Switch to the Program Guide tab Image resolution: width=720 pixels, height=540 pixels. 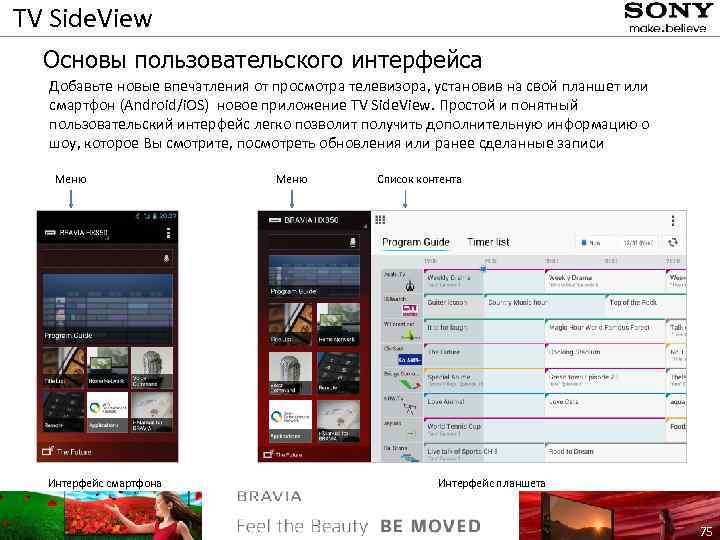click(x=416, y=242)
